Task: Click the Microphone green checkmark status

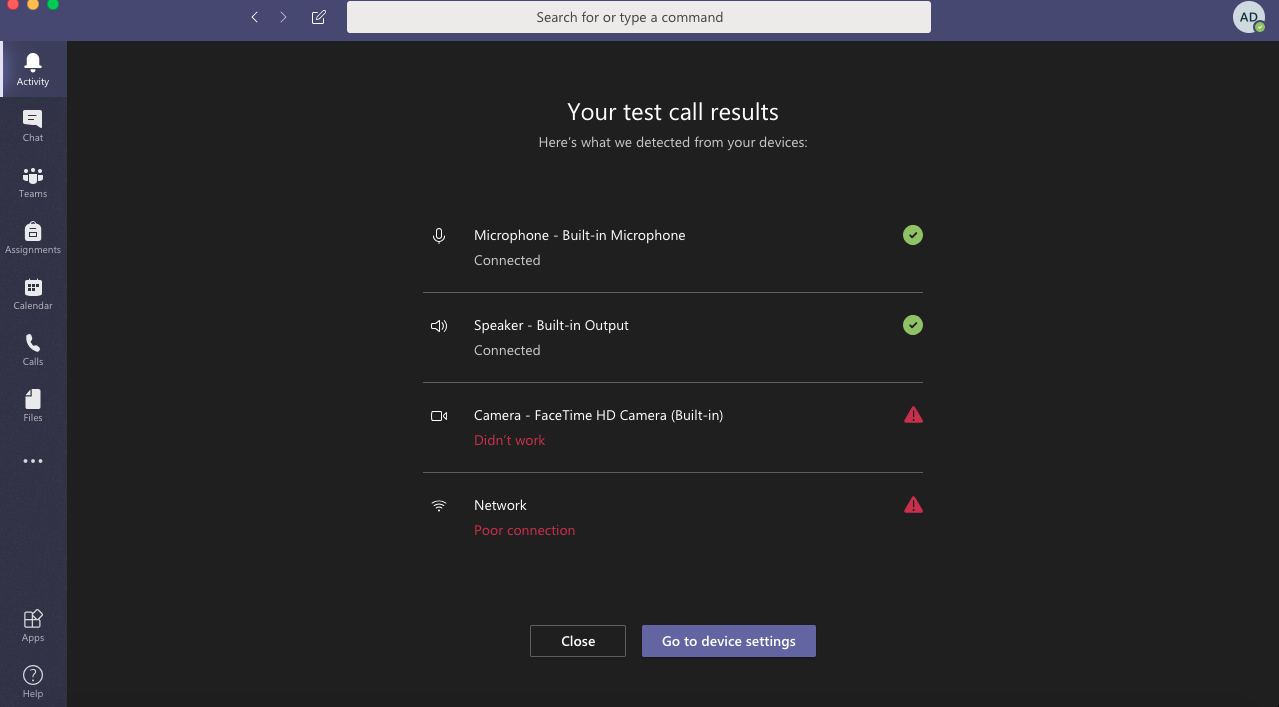Action: click(x=913, y=235)
